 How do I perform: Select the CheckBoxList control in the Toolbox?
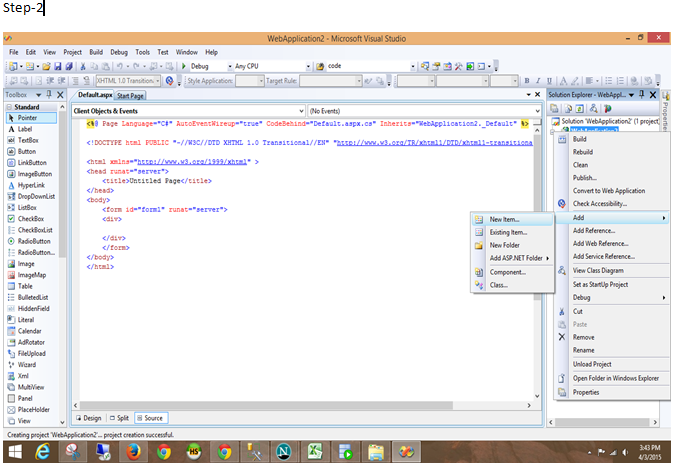tap(35, 229)
